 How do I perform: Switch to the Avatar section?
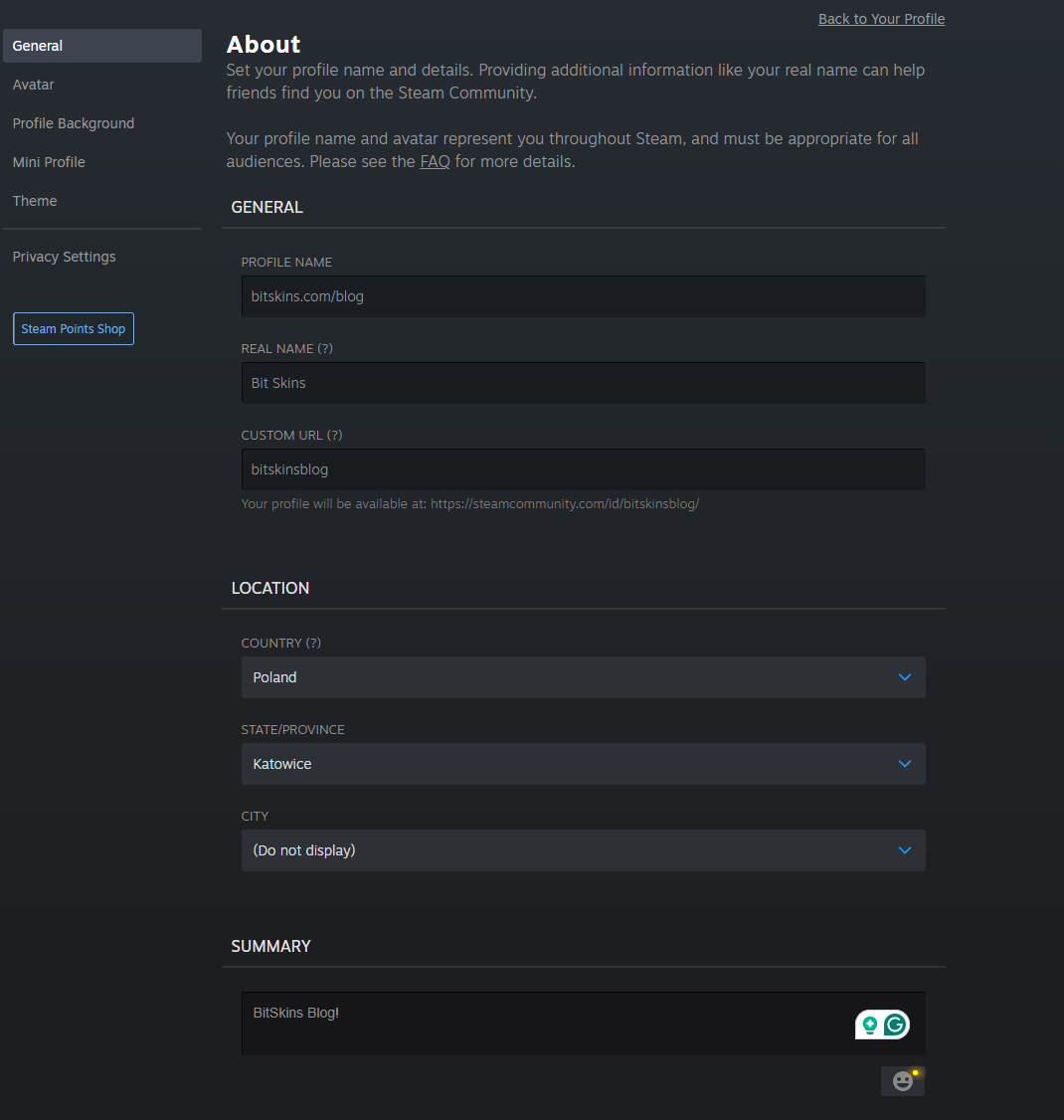click(x=34, y=85)
